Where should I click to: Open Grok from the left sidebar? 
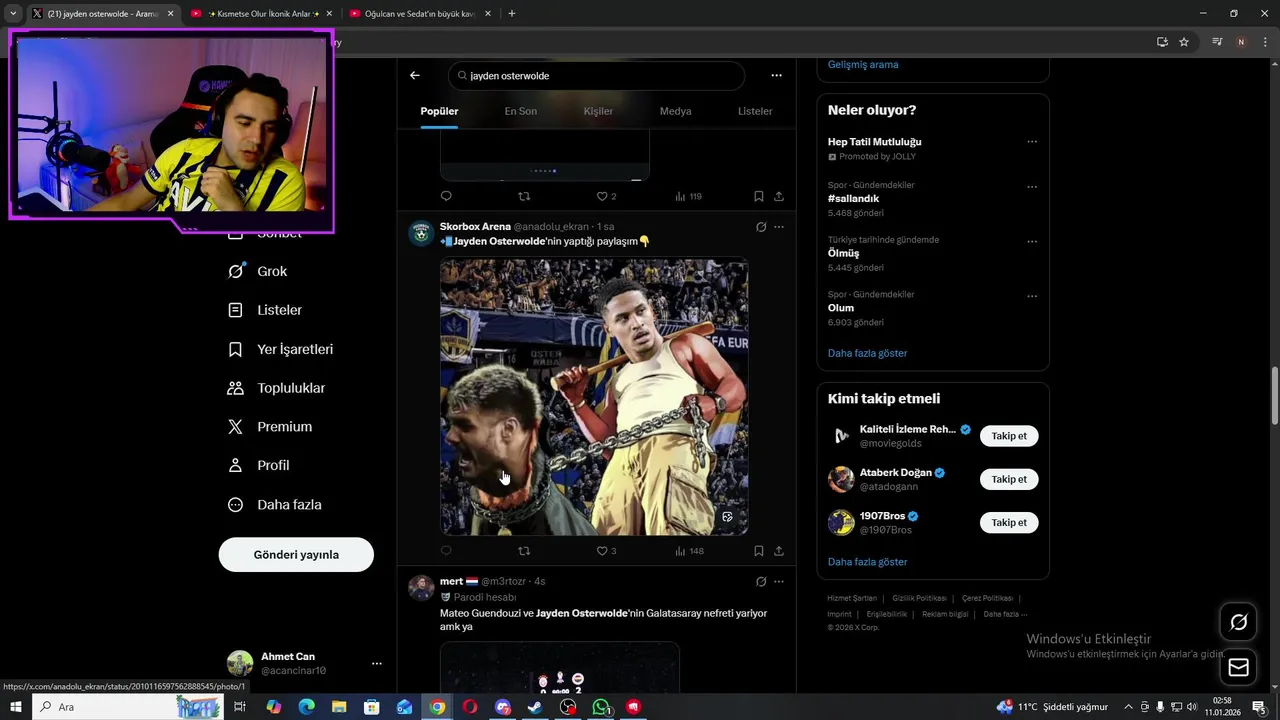click(x=258, y=271)
